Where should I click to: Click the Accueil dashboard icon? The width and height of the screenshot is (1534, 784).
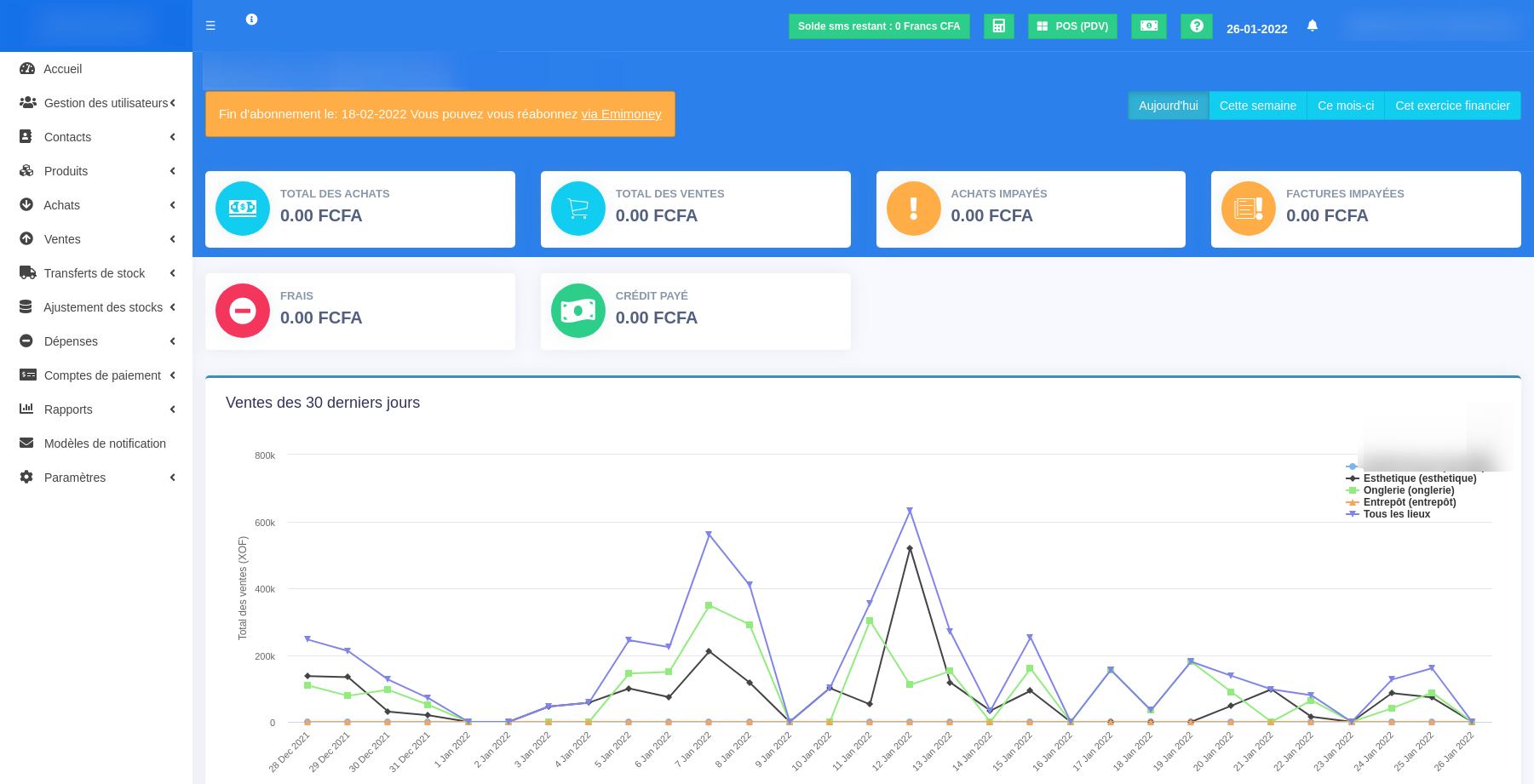click(27, 68)
